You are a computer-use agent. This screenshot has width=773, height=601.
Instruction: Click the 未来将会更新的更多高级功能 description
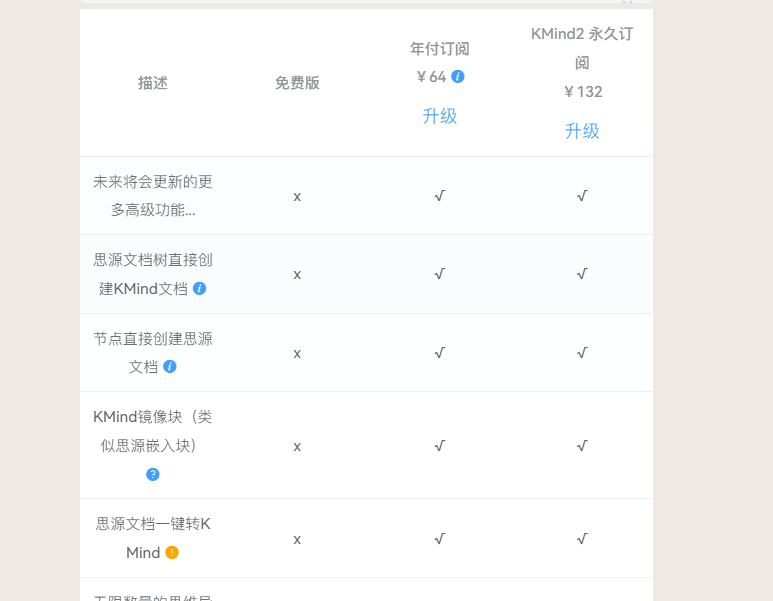pos(153,196)
